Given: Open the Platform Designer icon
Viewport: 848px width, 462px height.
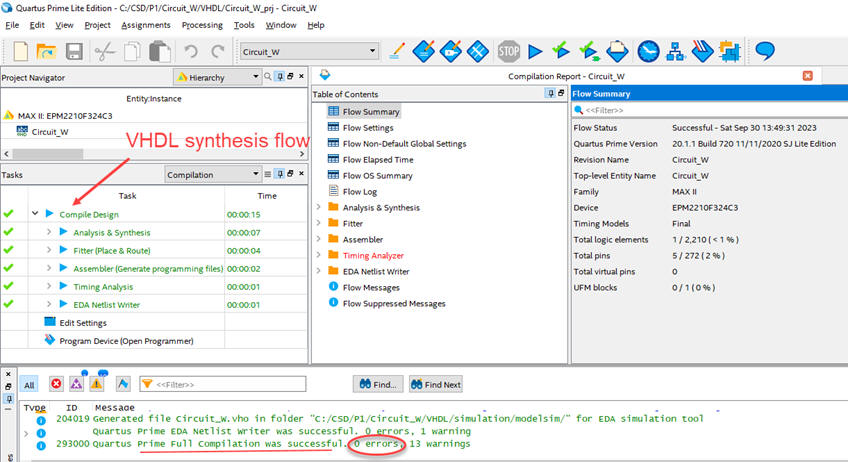Looking at the screenshot, I should pos(730,51).
